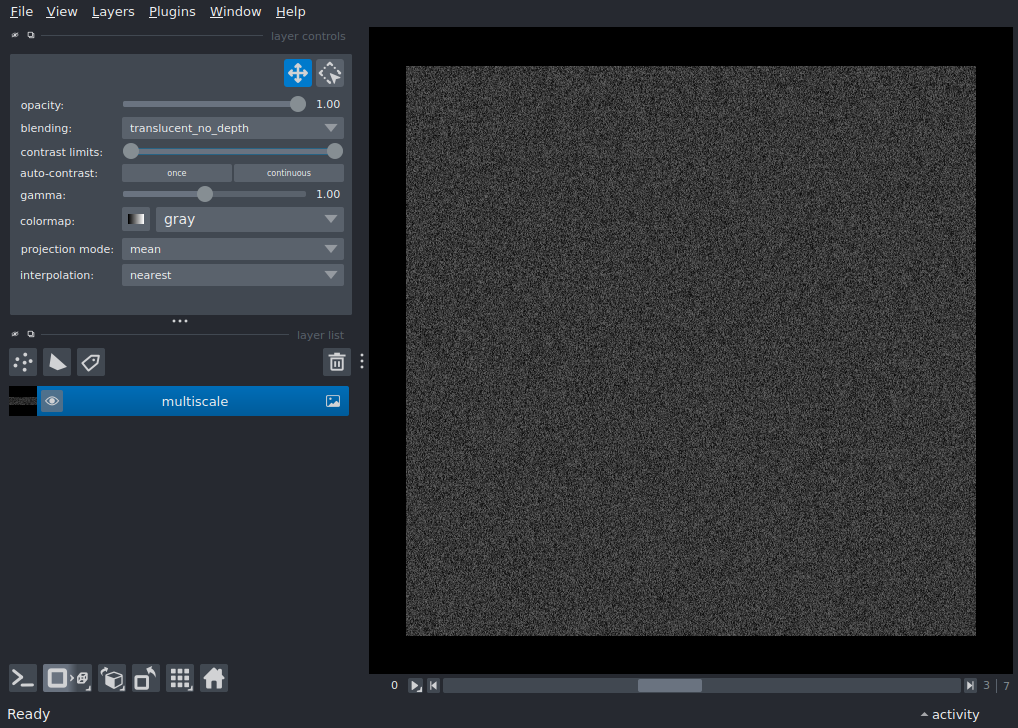The width and height of the screenshot is (1018, 728).
Task: Open the blending dropdown
Action: click(x=232, y=128)
